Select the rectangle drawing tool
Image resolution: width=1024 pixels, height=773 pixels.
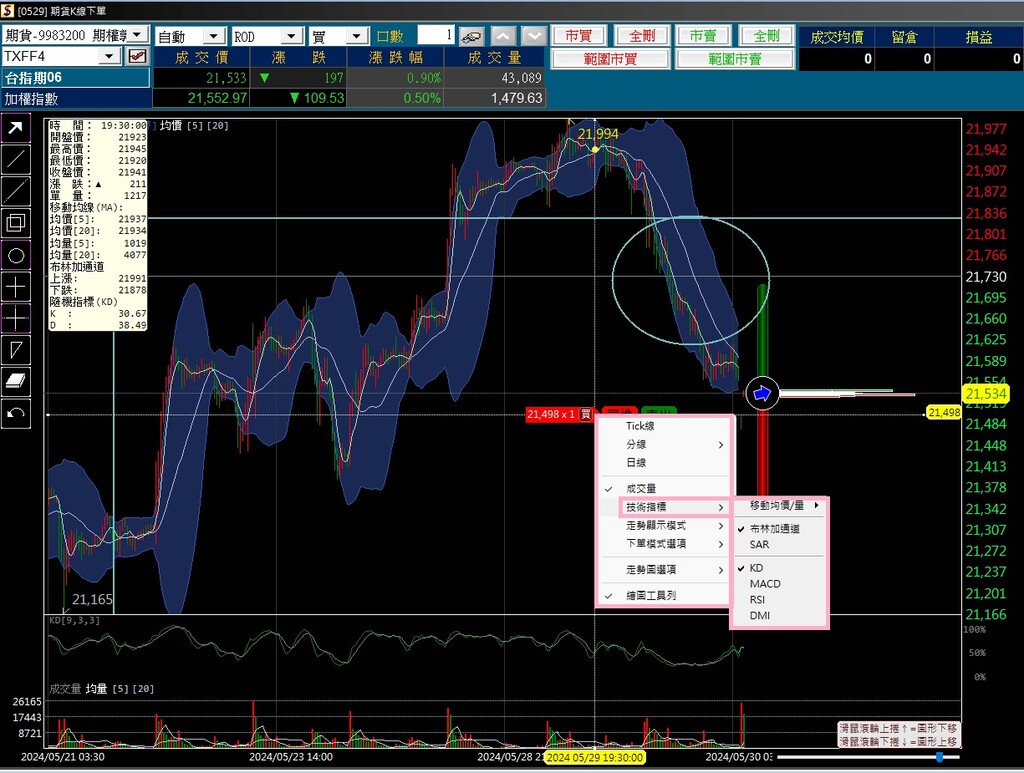coord(16,223)
